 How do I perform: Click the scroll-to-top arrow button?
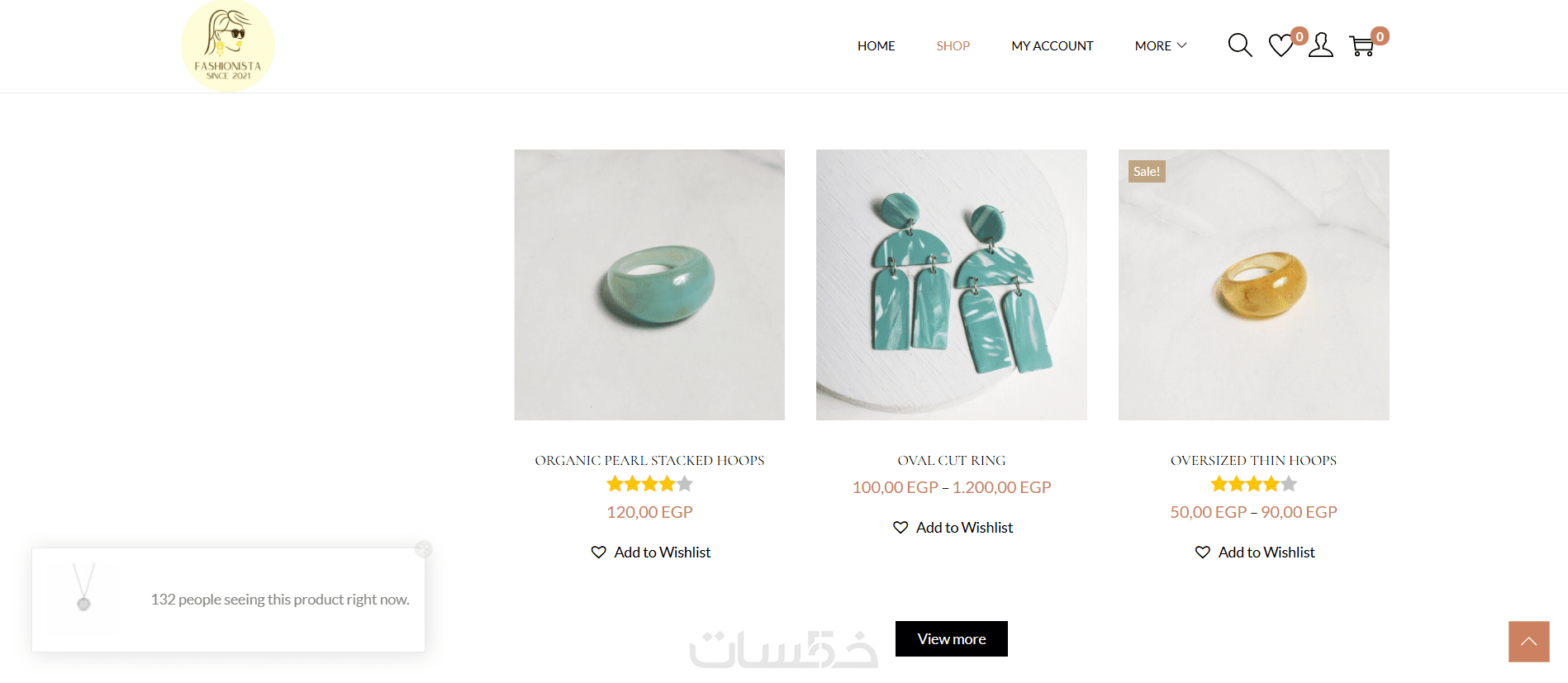(x=1529, y=642)
